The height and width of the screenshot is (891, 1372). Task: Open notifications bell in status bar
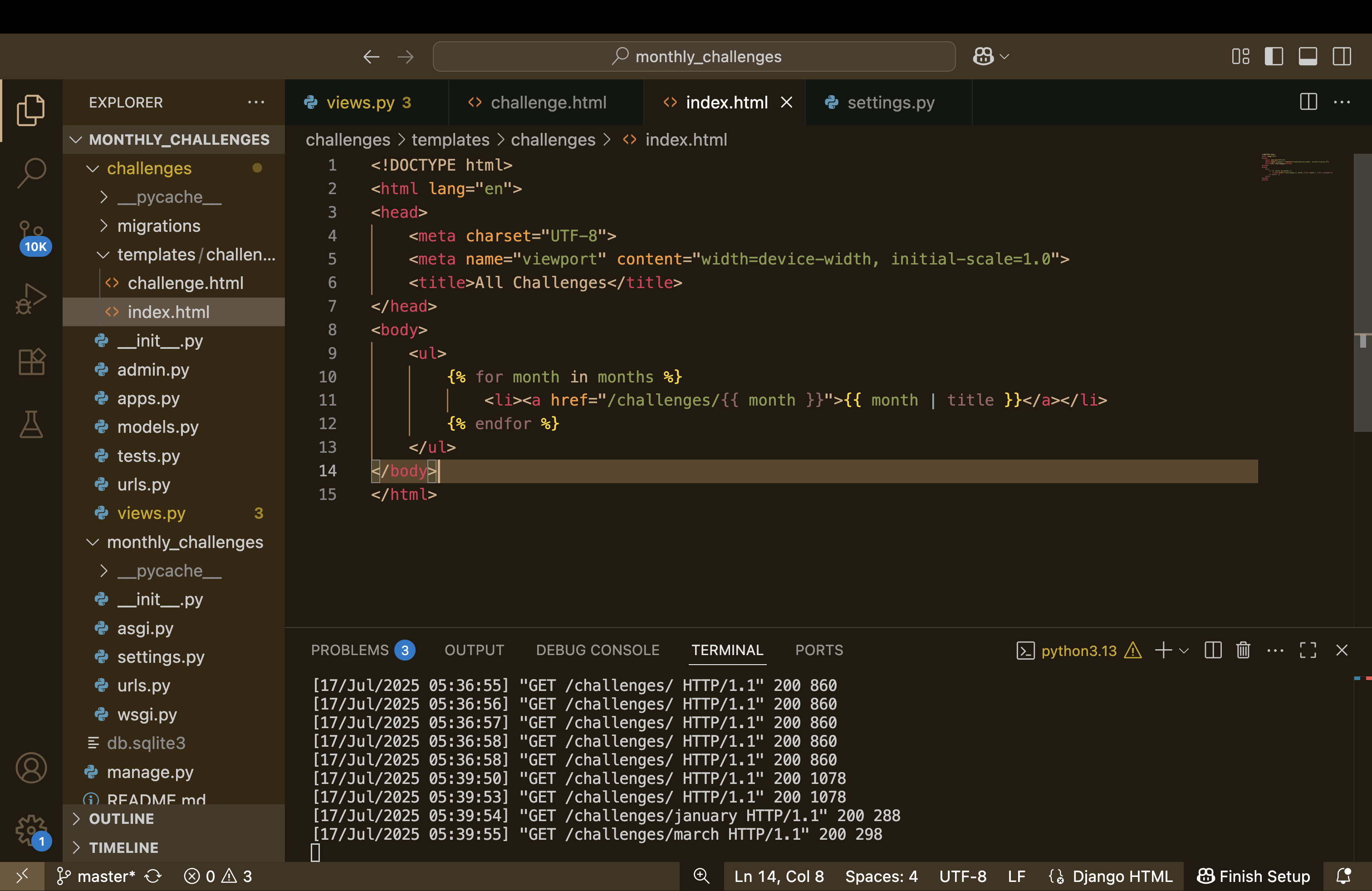(x=1344, y=876)
